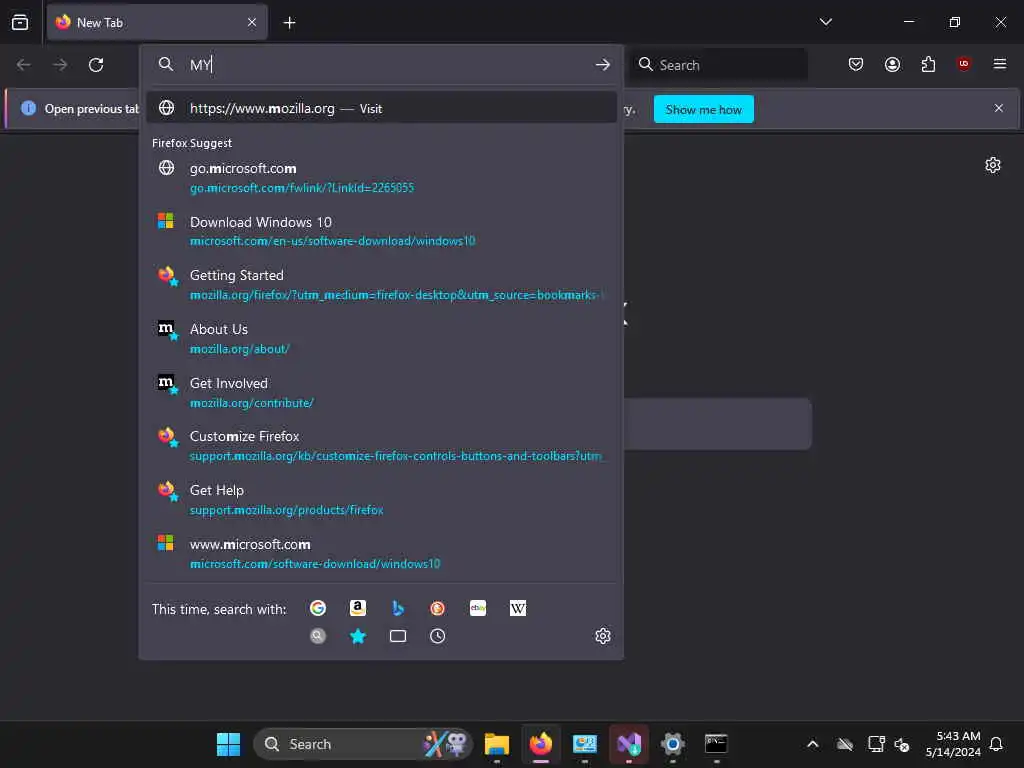Select Download Windows 10 suggestion
The width and height of the screenshot is (1024, 768).
(381, 231)
